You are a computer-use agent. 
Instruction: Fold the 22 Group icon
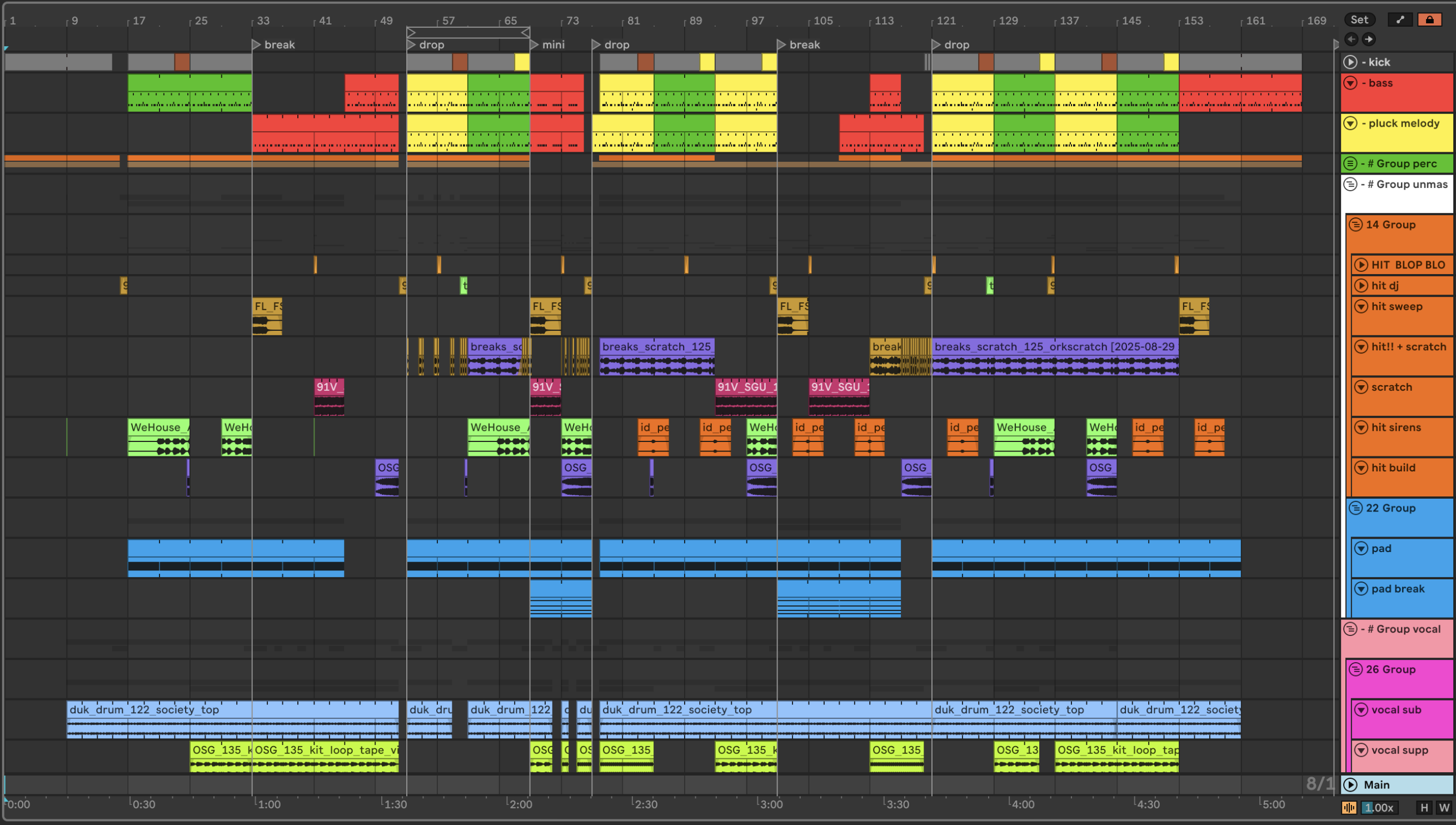point(1356,508)
